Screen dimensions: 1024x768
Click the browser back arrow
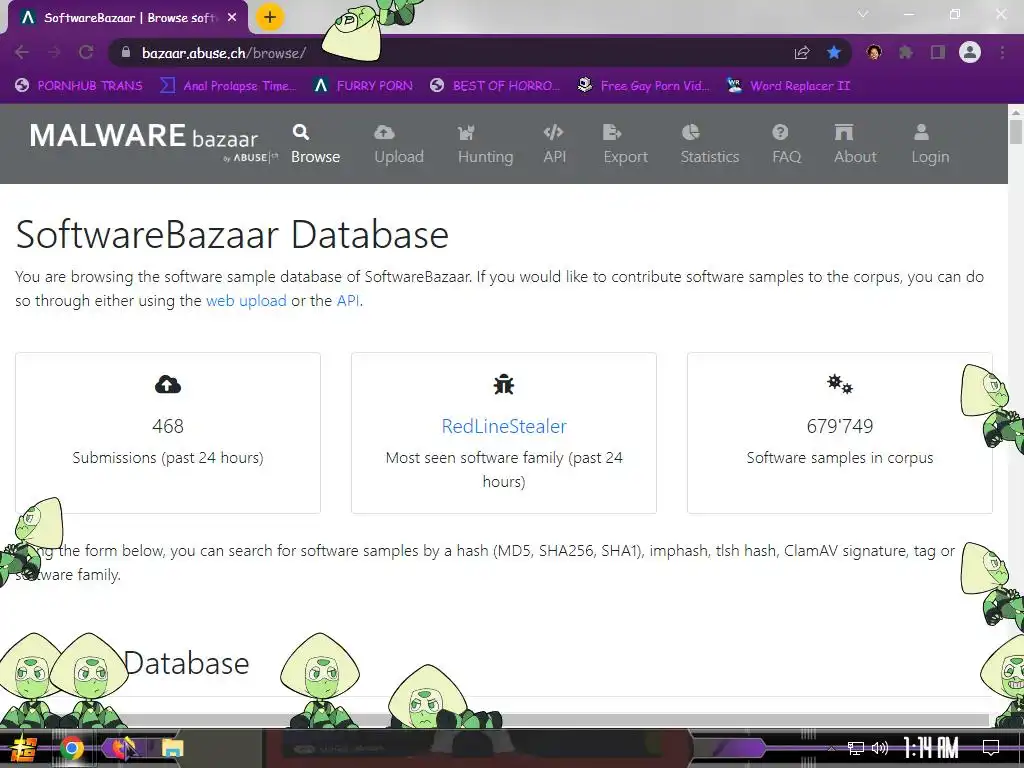point(22,52)
